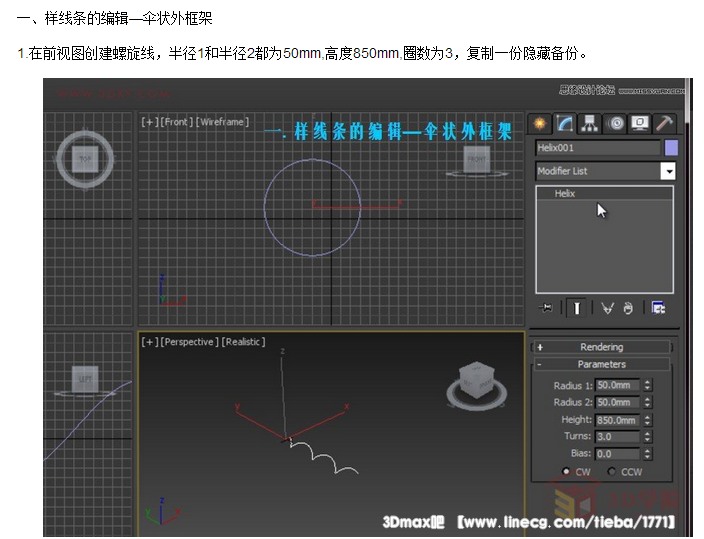This screenshot has height=539, width=704.
Task: Open Configure Modifier Sets icon
Action: [658, 308]
